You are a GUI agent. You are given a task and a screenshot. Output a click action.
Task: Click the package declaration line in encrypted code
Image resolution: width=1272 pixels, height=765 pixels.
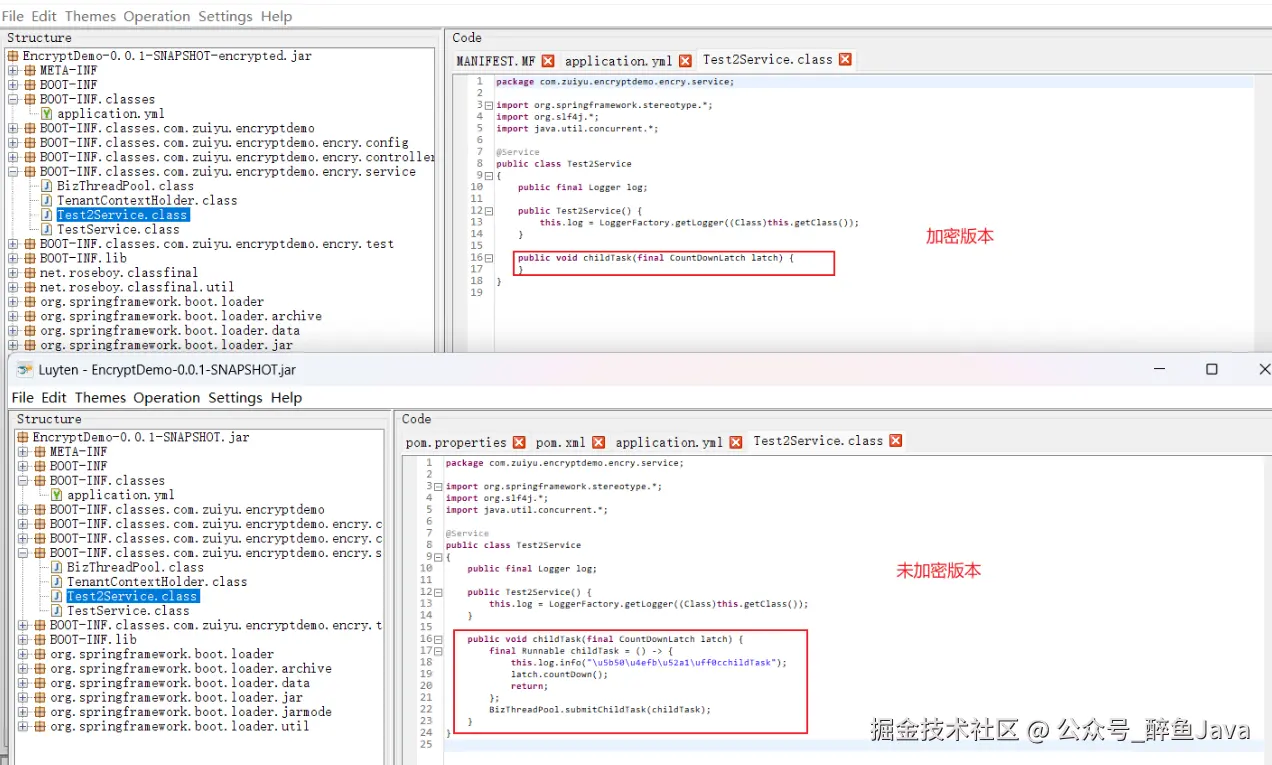(615, 82)
